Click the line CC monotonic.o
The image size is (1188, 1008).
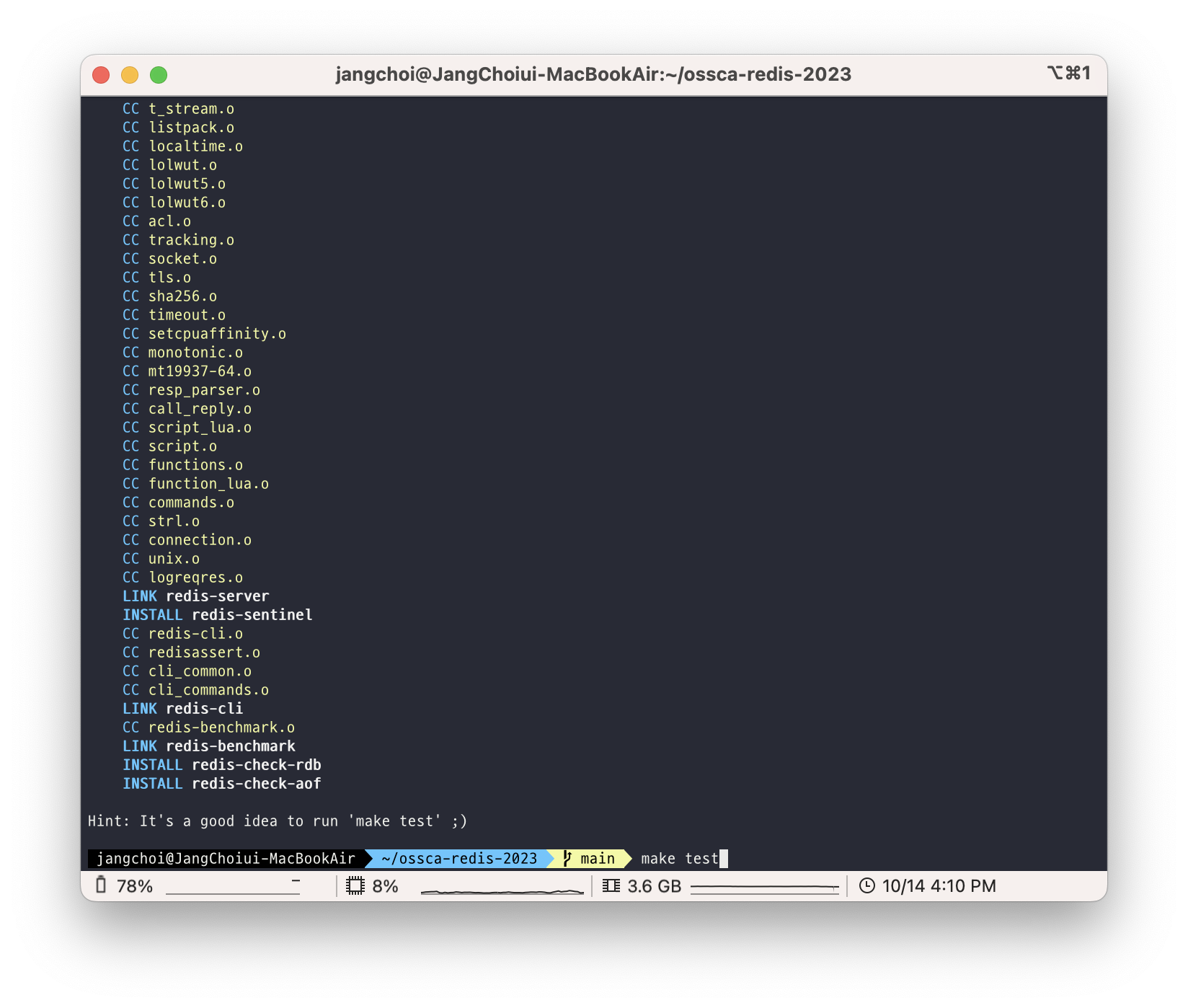tap(183, 352)
